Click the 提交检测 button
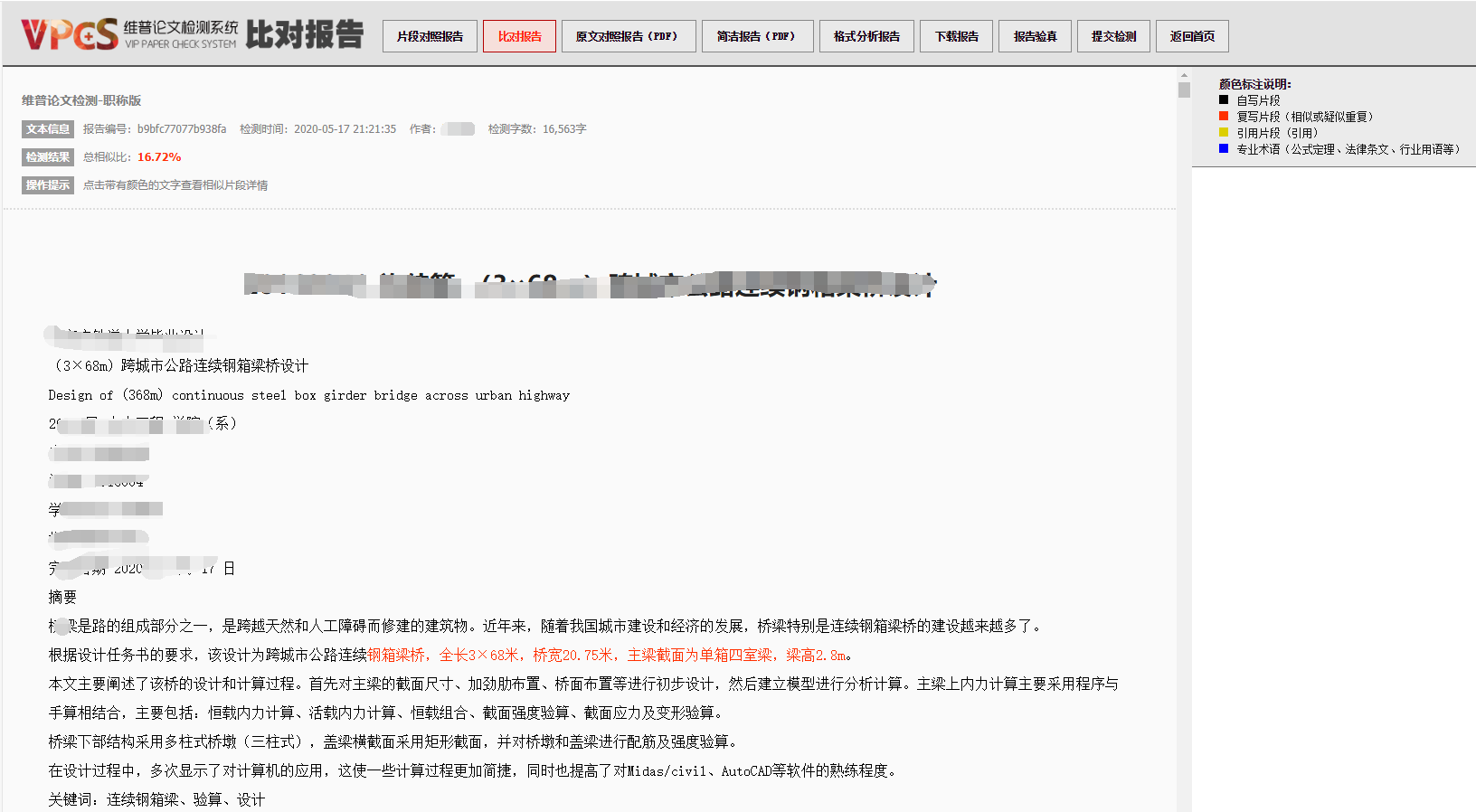 pyautogui.click(x=1113, y=36)
